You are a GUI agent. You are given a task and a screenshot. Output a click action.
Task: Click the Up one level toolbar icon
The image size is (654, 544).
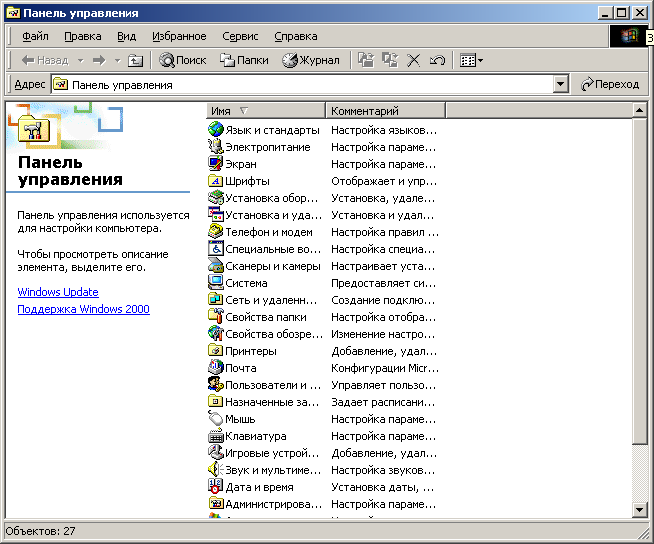[135, 60]
